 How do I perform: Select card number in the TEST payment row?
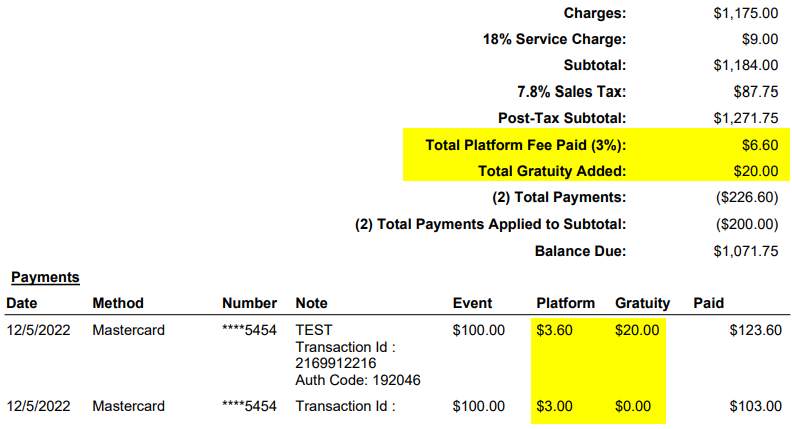tap(249, 330)
